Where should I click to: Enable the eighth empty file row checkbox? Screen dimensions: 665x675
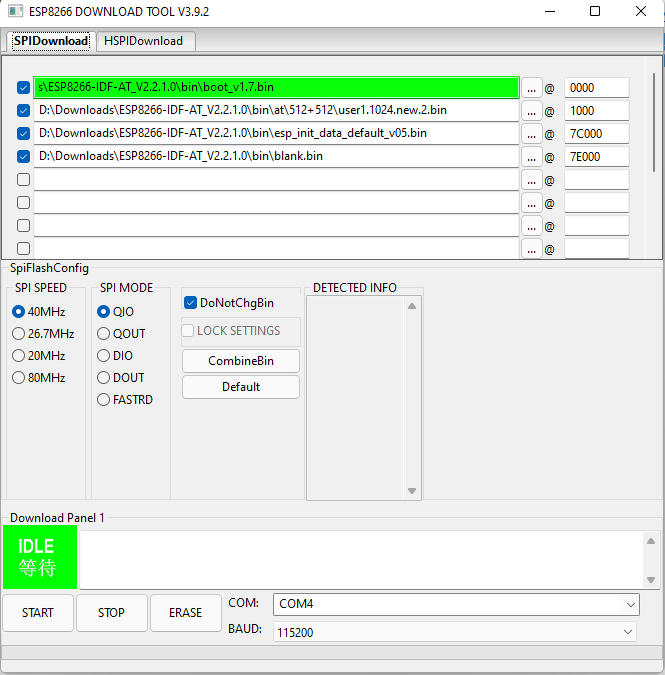pos(23,248)
